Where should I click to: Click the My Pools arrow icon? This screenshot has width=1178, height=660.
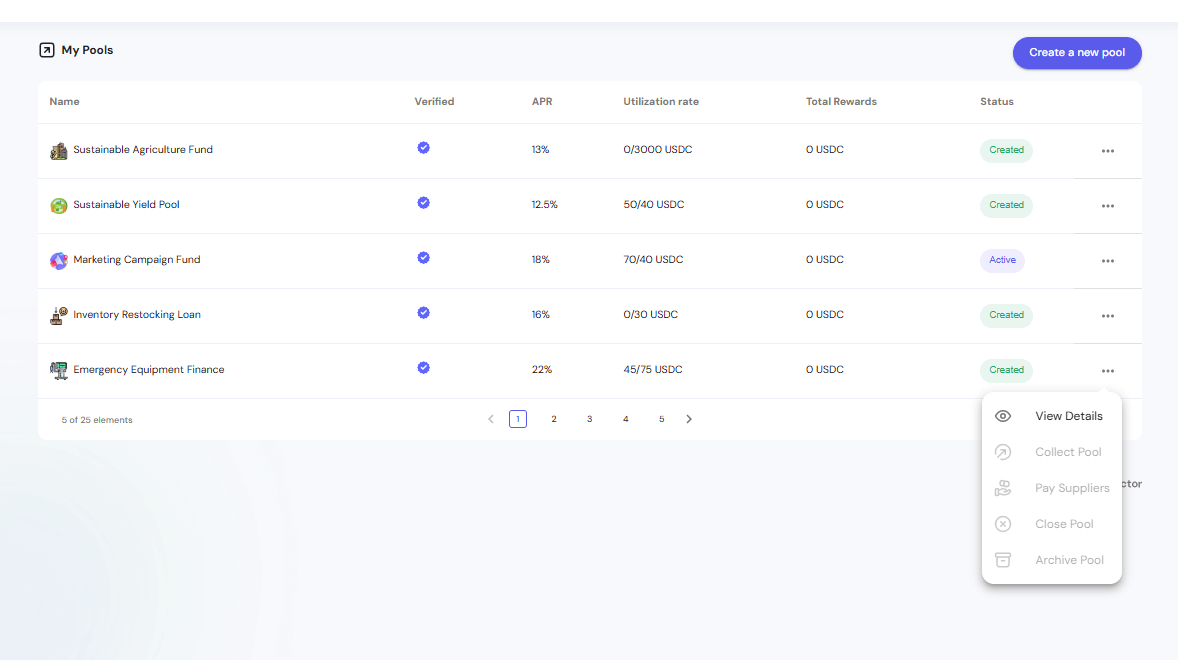(46, 50)
